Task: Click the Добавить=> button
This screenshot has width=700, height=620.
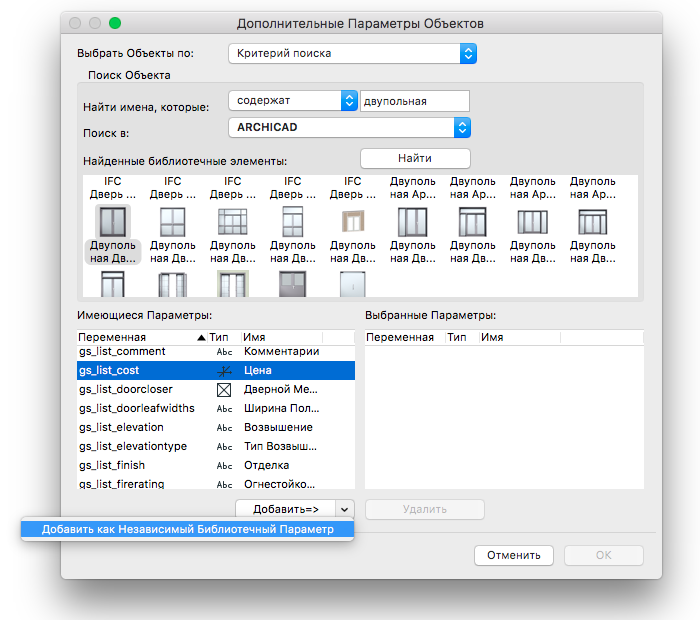Action: (285, 509)
